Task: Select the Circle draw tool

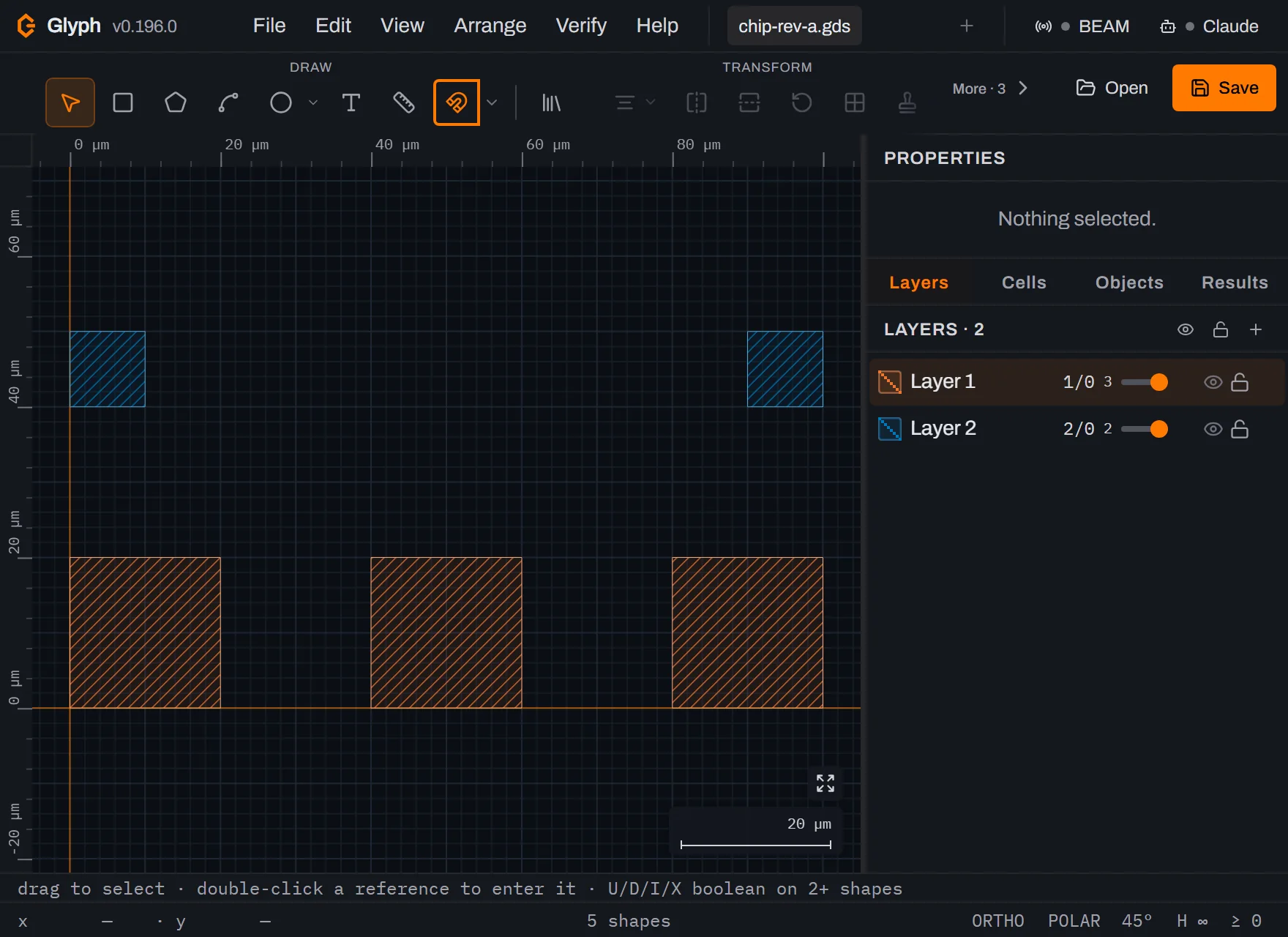Action: (281, 102)
